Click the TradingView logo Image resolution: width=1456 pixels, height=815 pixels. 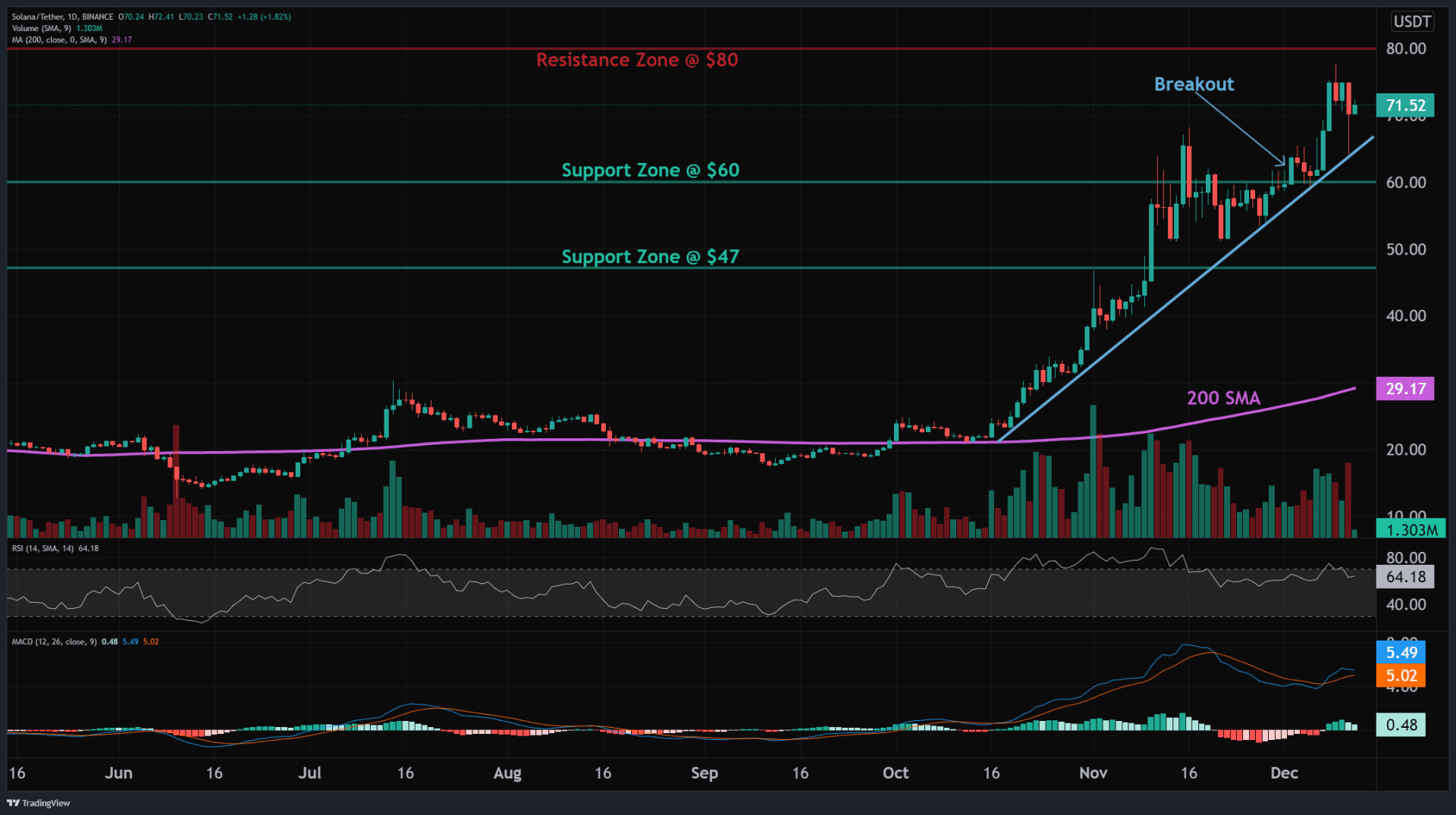(39, 802)
